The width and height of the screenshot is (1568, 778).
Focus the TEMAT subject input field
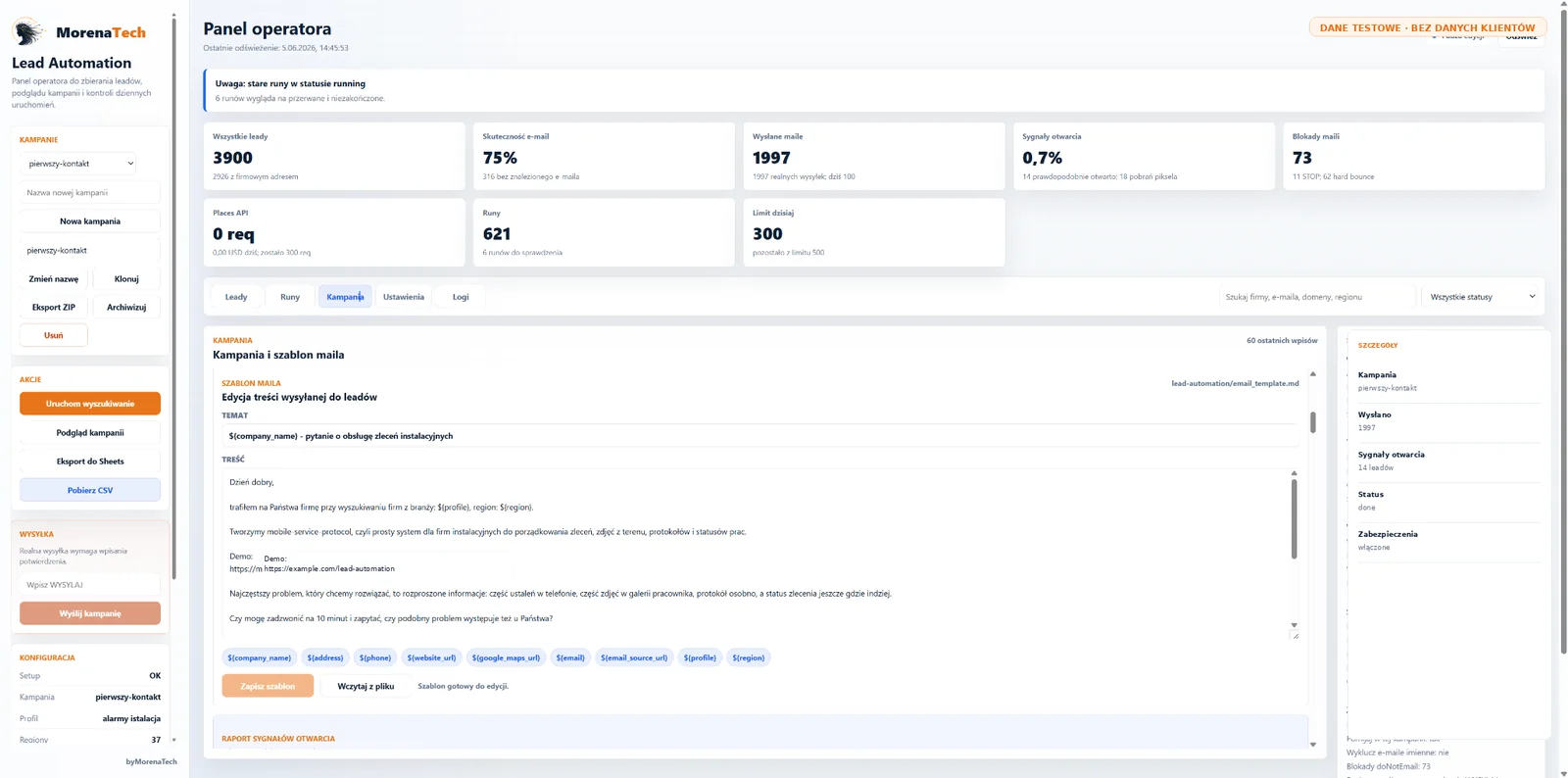coord(760,436)
